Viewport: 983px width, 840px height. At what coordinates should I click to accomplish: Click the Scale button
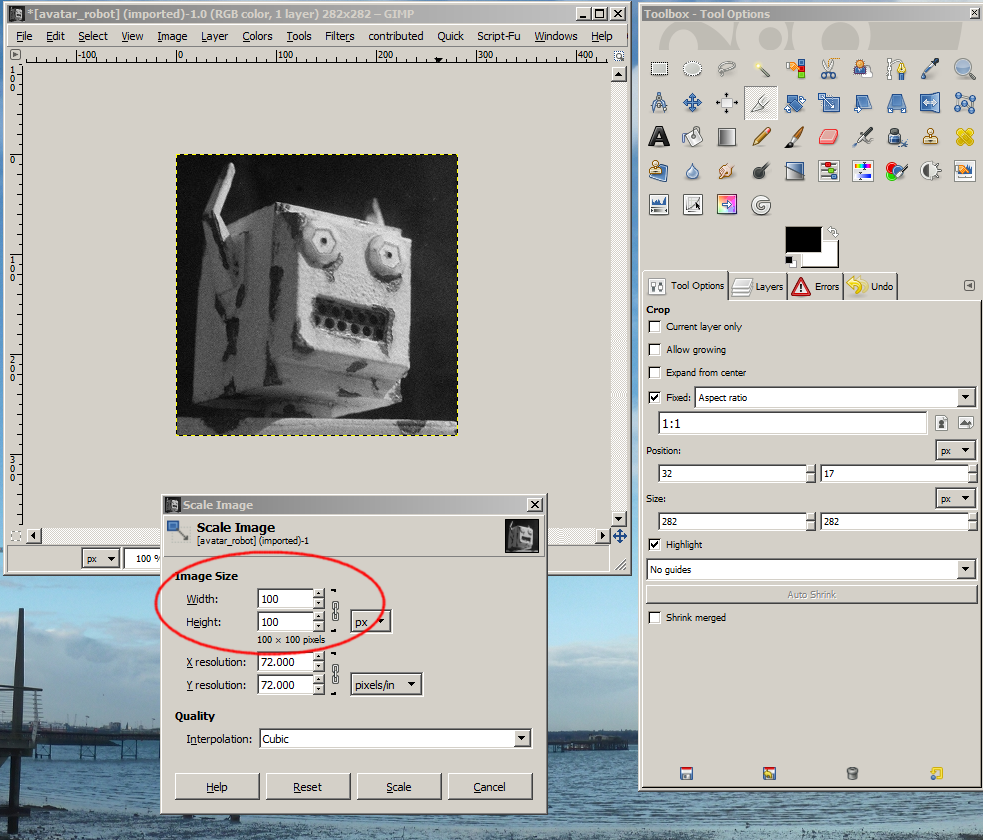click(399, 787)
